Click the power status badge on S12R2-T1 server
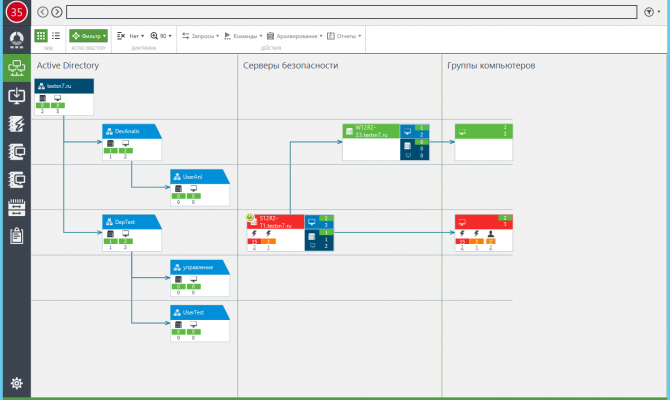Image resolution: width=670 pixels, height=400 pixels. tap(250, 217)
